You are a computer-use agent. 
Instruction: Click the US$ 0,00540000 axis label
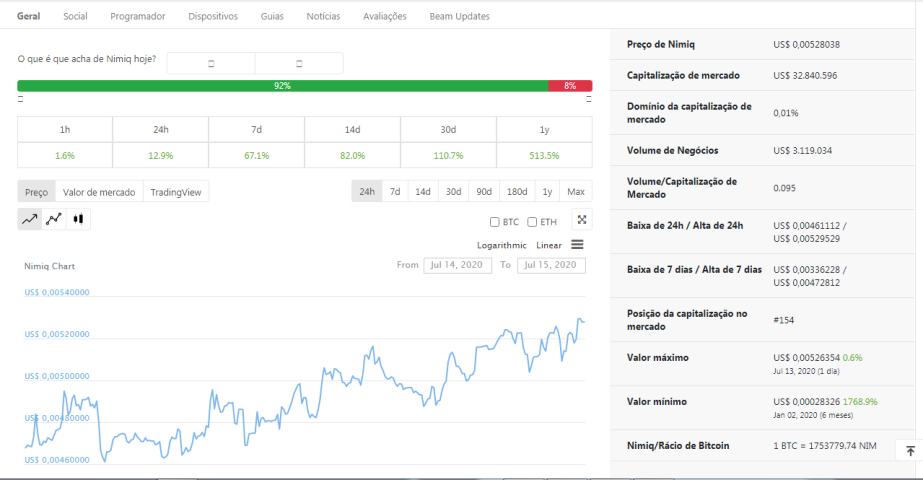[57, 292]
